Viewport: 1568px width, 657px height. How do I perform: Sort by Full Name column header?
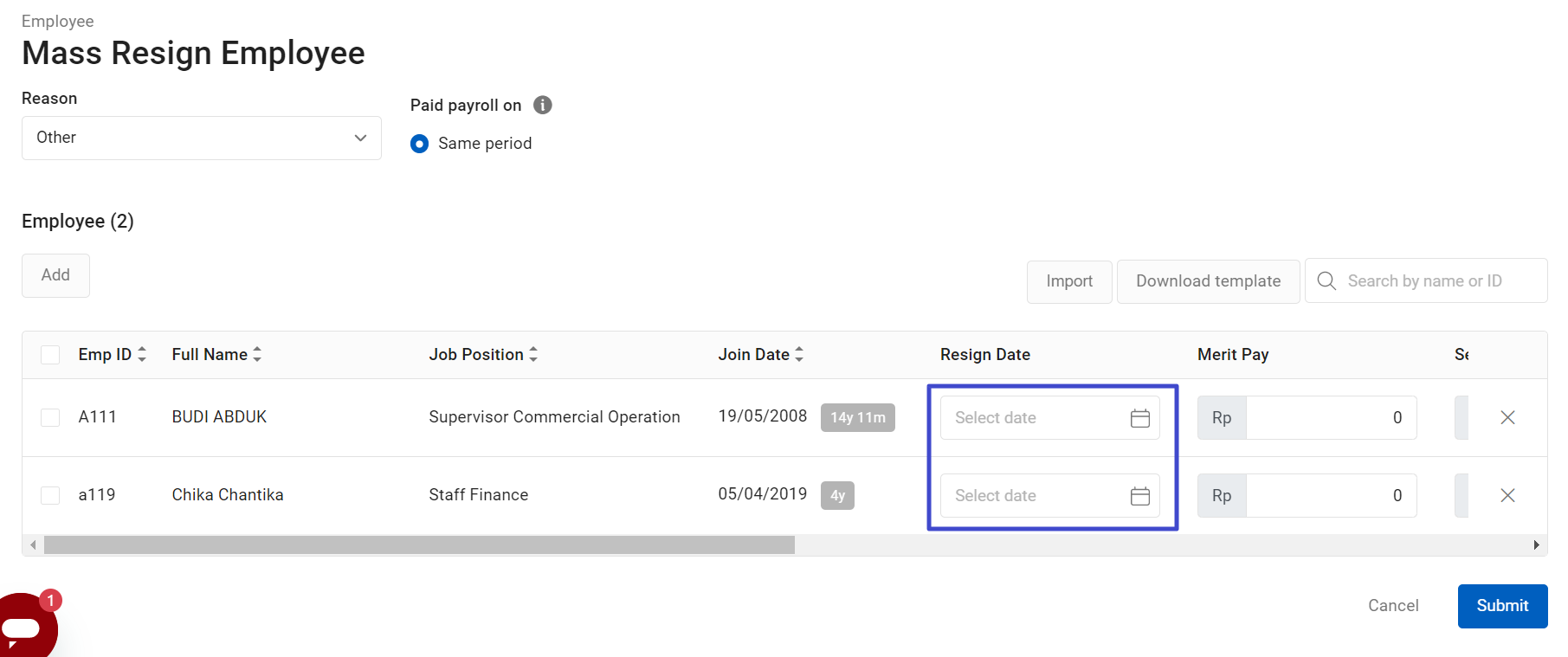[257, 354]
